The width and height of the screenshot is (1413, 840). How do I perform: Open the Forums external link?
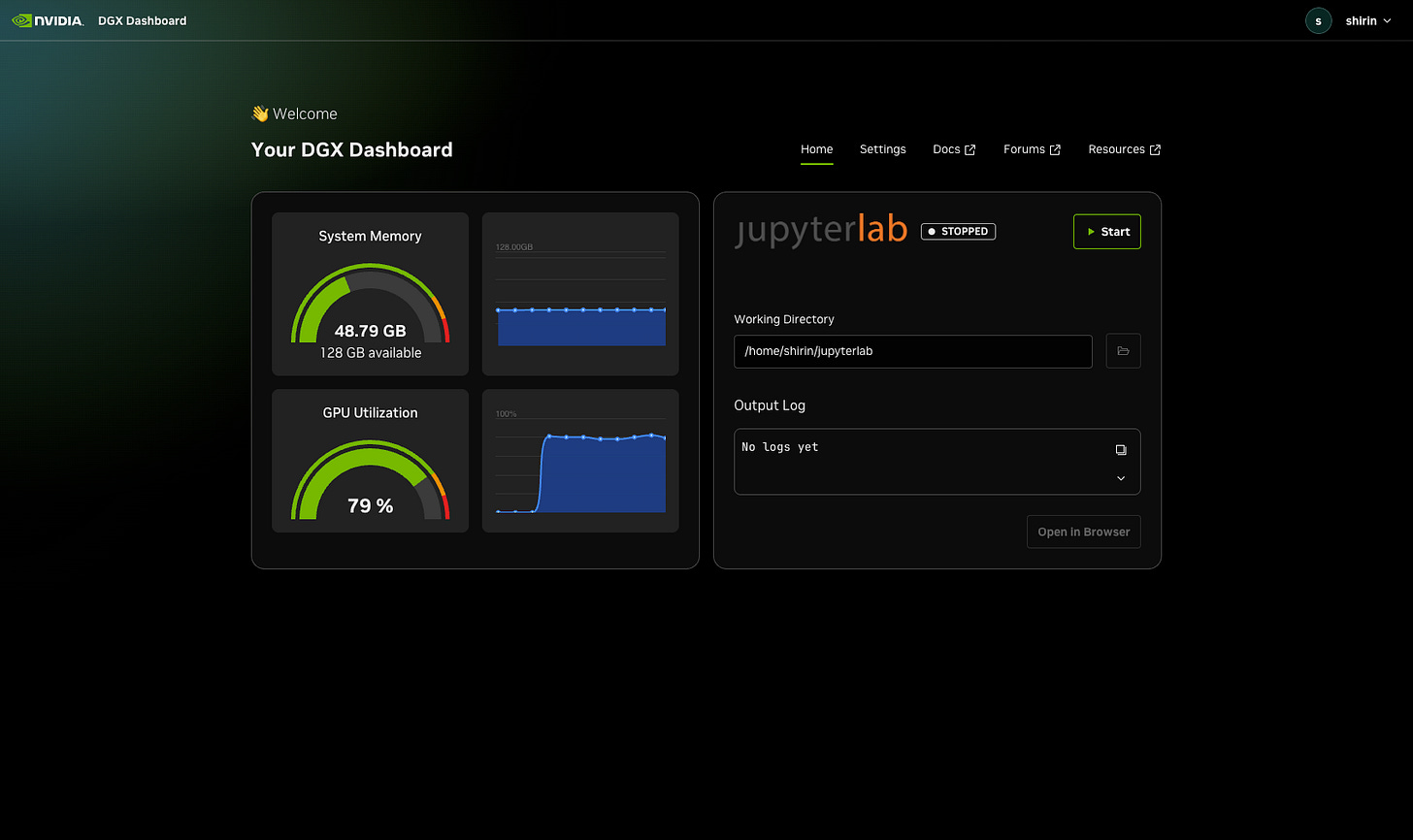tap(1032, 149)
